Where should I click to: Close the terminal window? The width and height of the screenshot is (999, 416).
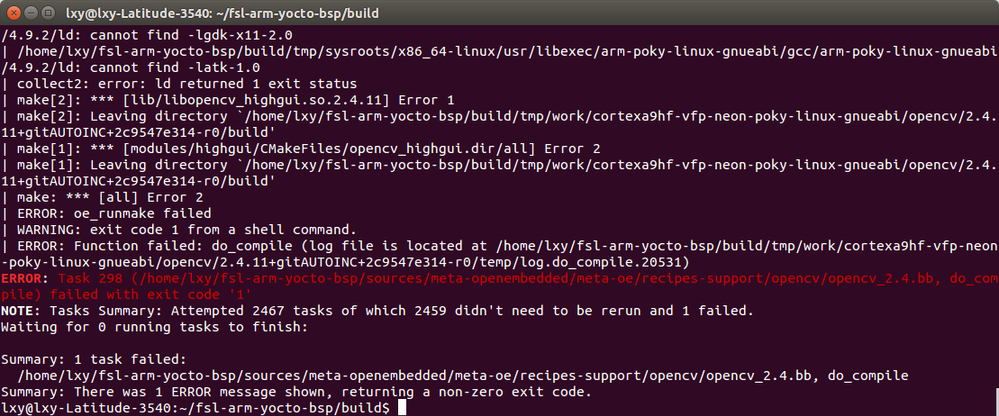[x=14, y=12]
